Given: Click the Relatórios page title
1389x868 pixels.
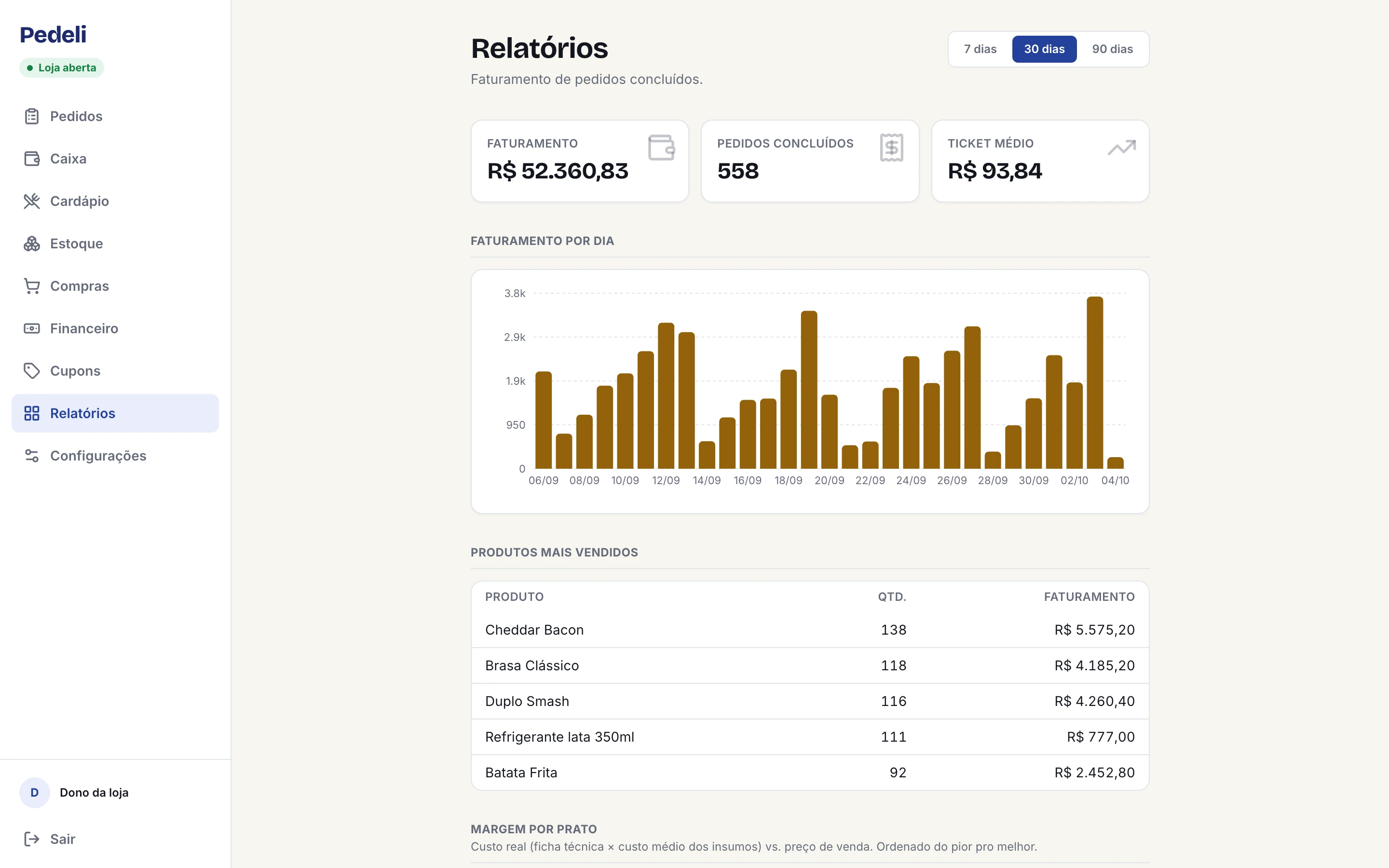Looking at the screenshot, I should pos(540,48).
